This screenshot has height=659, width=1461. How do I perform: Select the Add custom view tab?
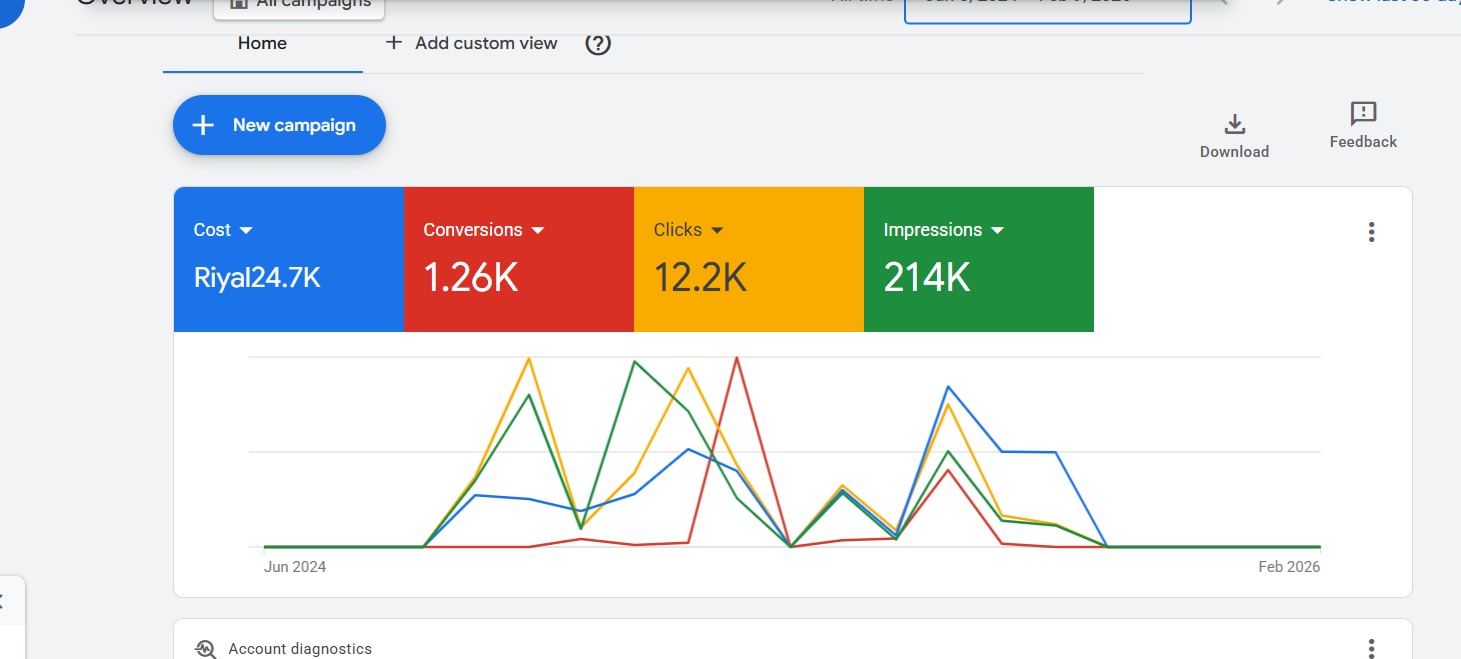[x=486, y=44]
